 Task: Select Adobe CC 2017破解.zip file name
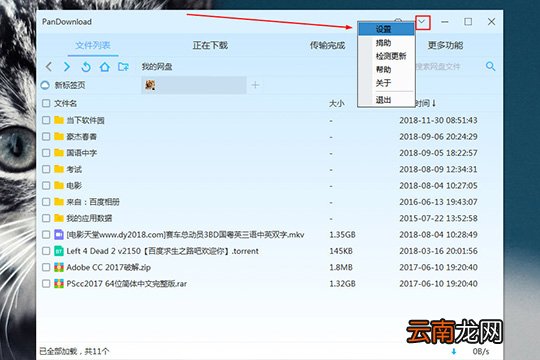[108, 267]
